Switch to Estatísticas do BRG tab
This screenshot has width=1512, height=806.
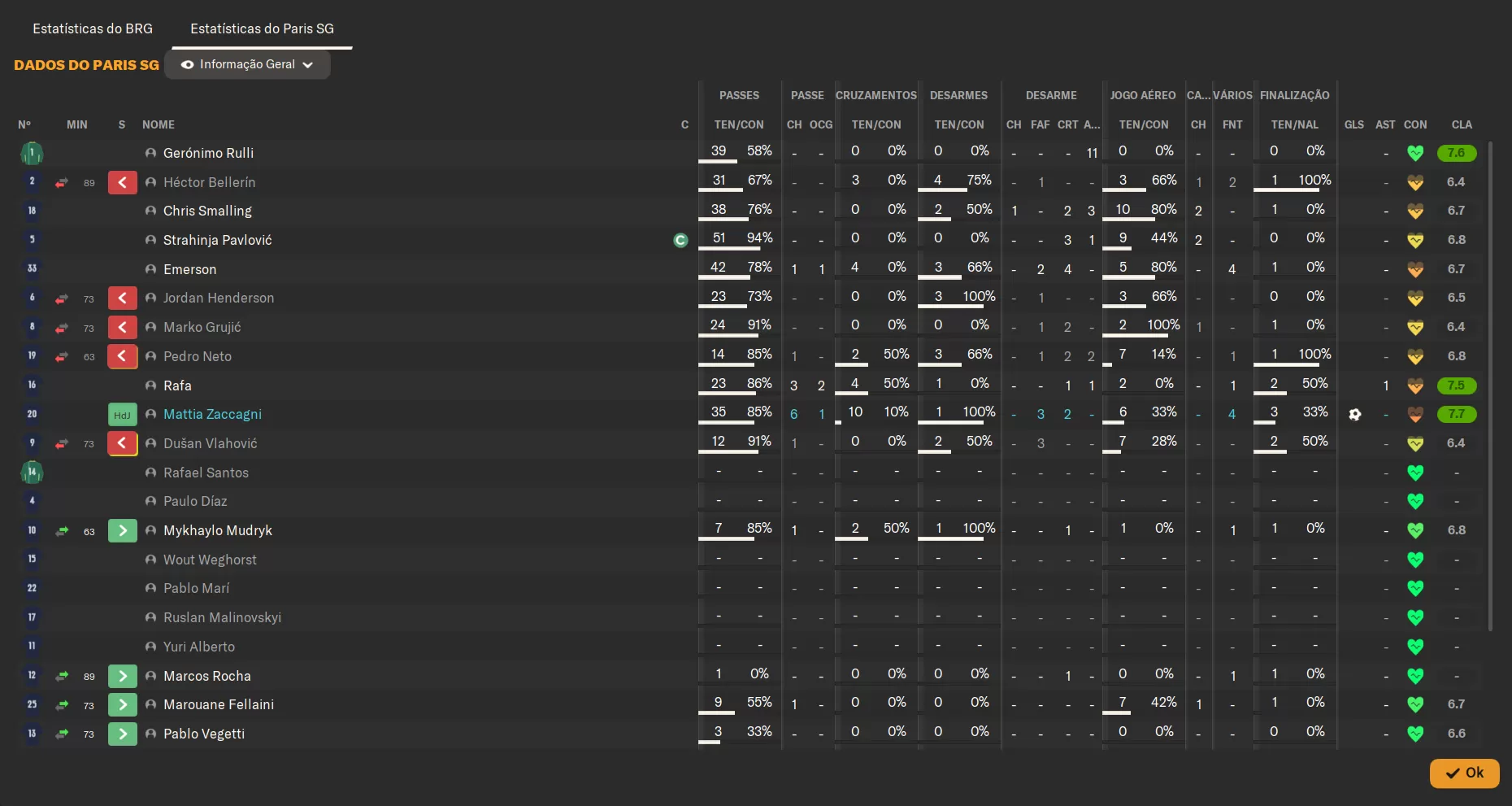coord(93,28)
